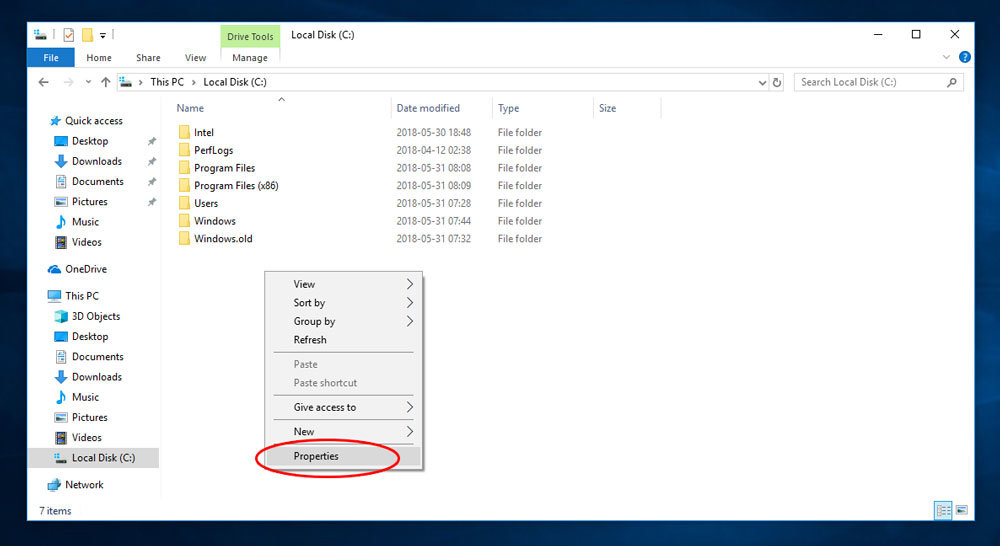Switch to Details view icon in status bar
The height and width of the screenshot is (546, 1000).
point(943,510)
